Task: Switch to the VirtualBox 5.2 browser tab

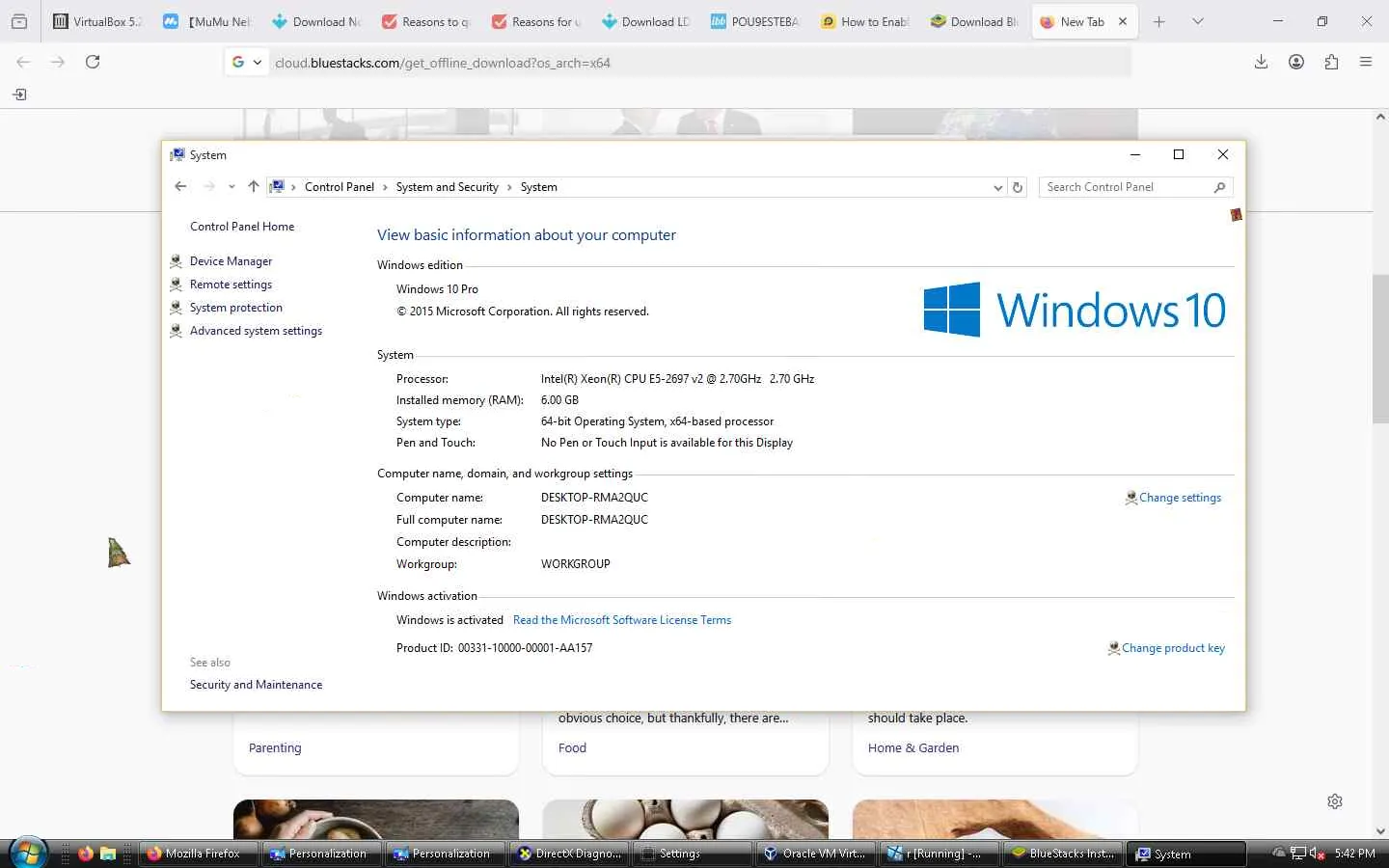Action: tap(96, 21)
